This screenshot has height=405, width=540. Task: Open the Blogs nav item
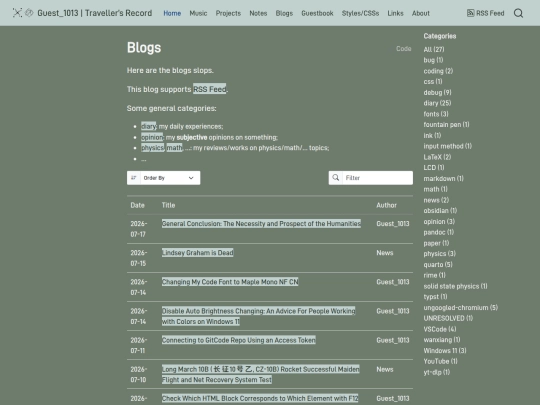click(x=284, y=13)
